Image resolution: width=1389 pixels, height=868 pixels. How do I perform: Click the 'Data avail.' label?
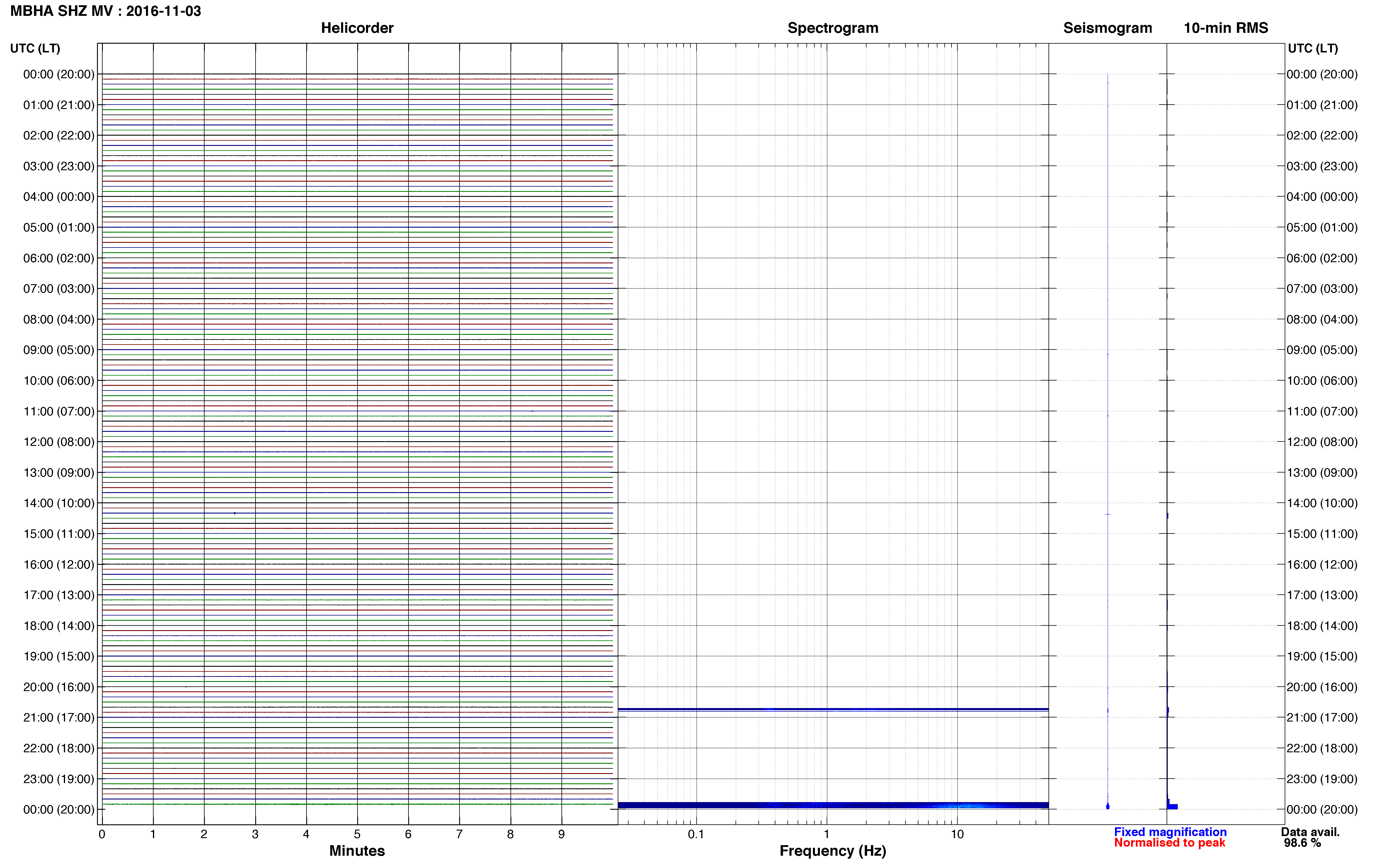[x=1310, y=832]
